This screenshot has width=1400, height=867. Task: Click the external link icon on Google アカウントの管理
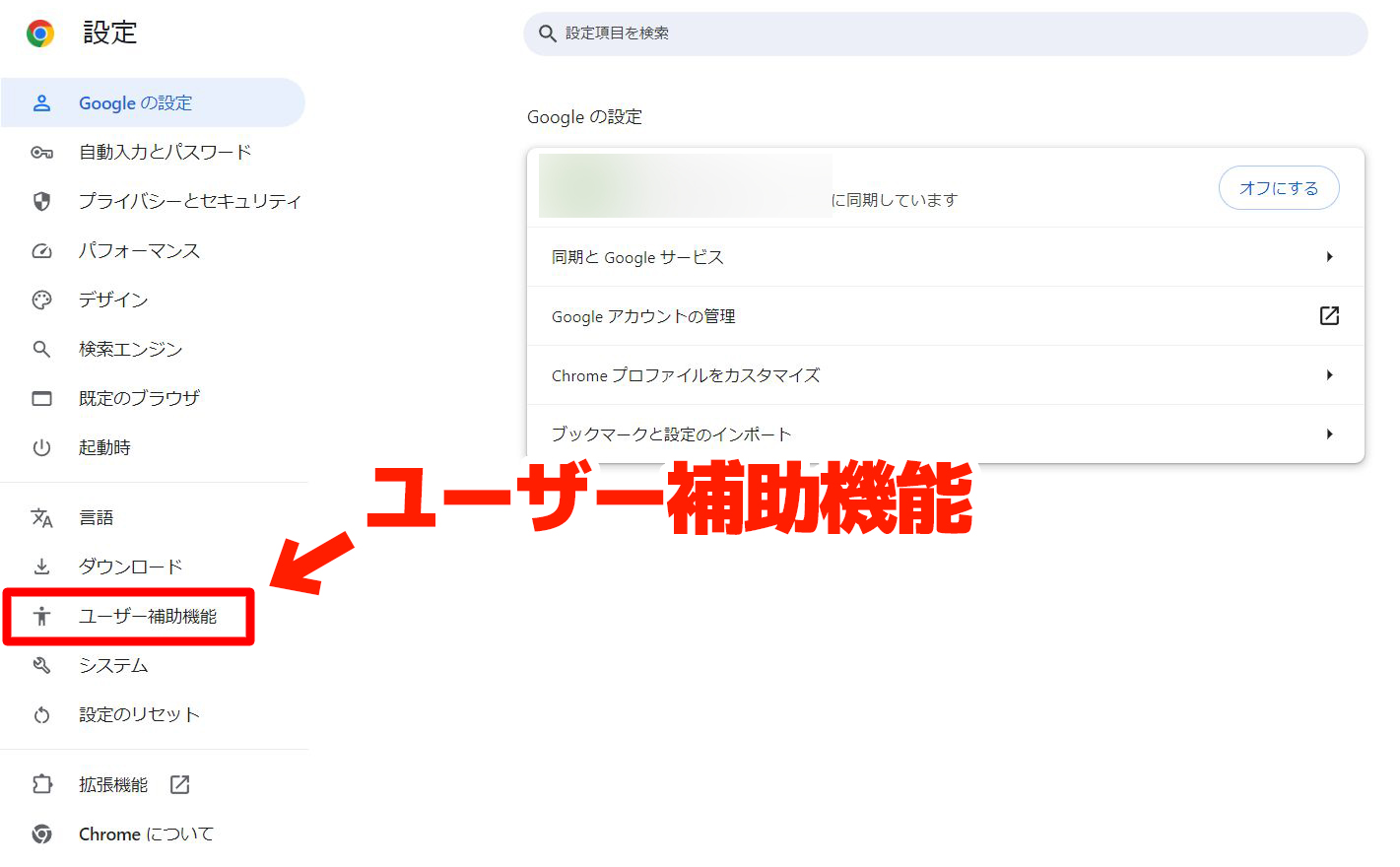(x=1329, y=315)
